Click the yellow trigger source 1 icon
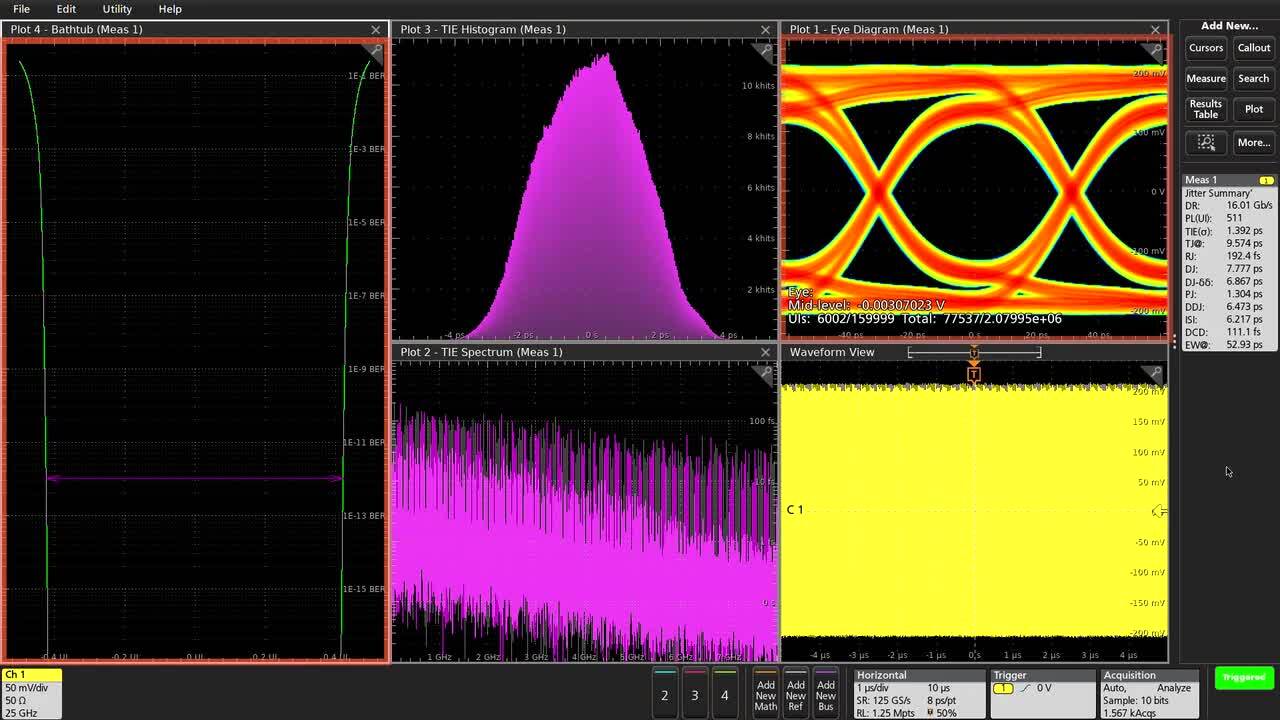The image size is (1280, 720). point(1003,688)
